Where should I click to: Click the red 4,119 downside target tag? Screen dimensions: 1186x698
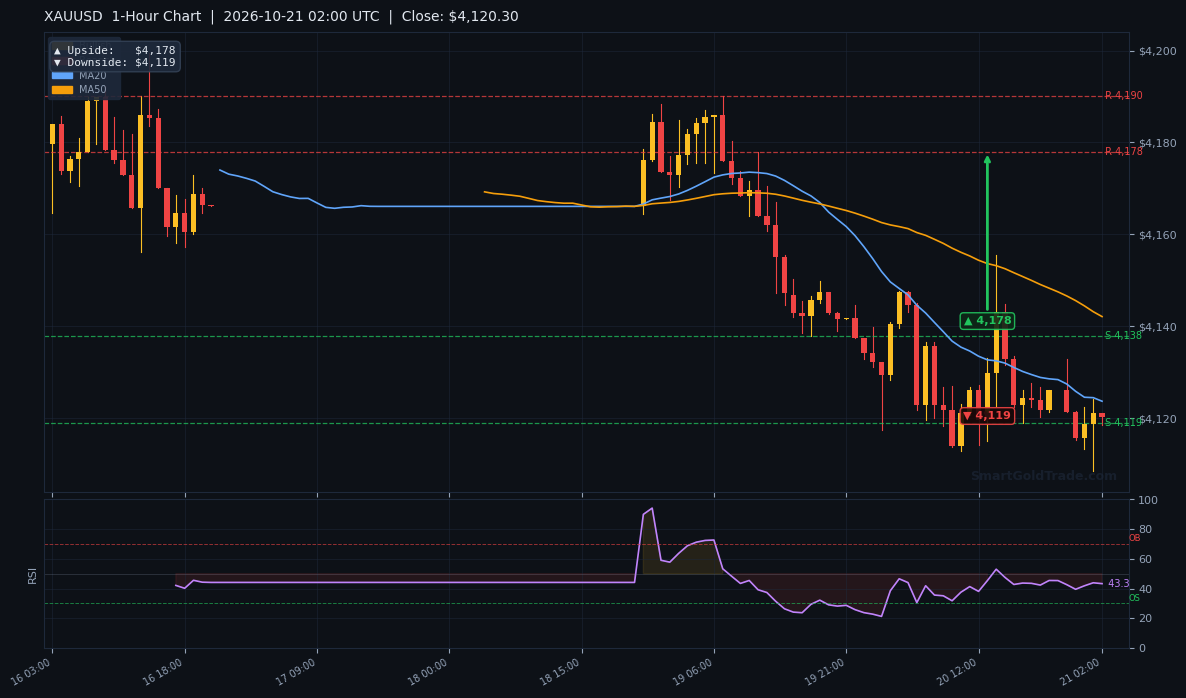pos(987,416)
